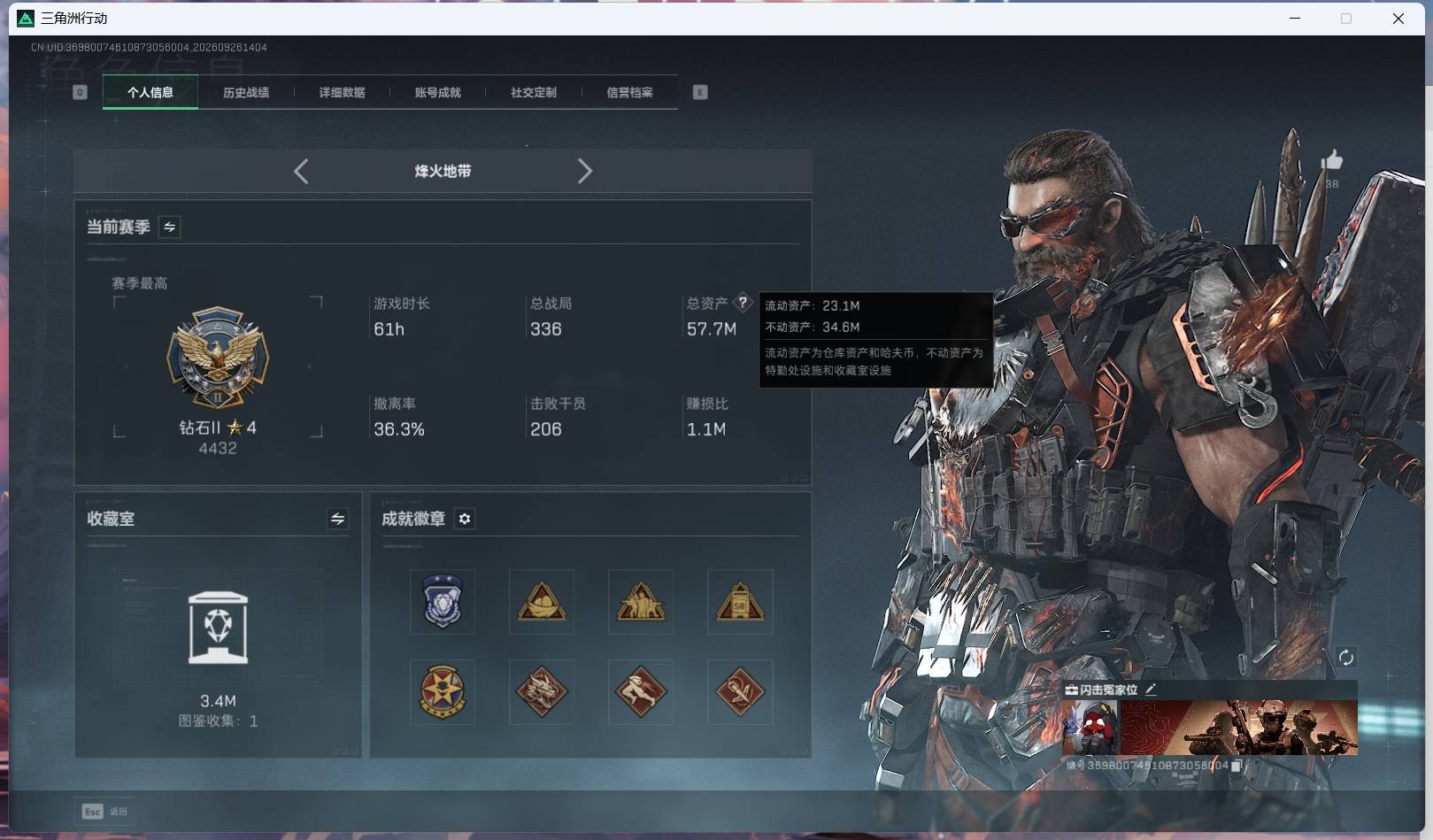Click the 收藏室 heading
This screenshot has height=840, width=1433.
tap(111, 519)
